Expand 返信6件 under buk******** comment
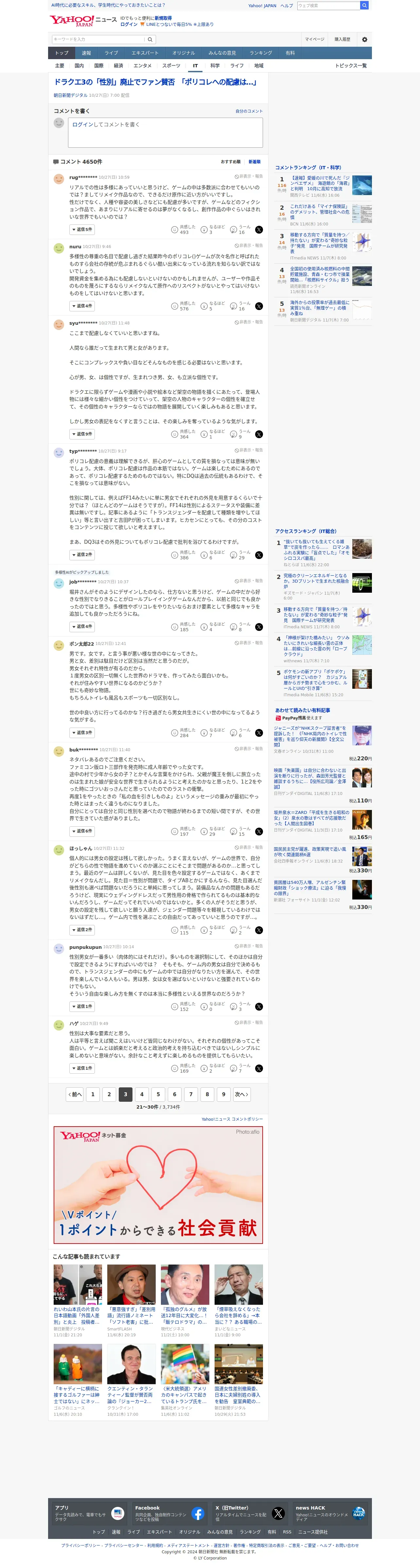The width and height of the screenshot is (420, 1568). [x=82, y=832]
